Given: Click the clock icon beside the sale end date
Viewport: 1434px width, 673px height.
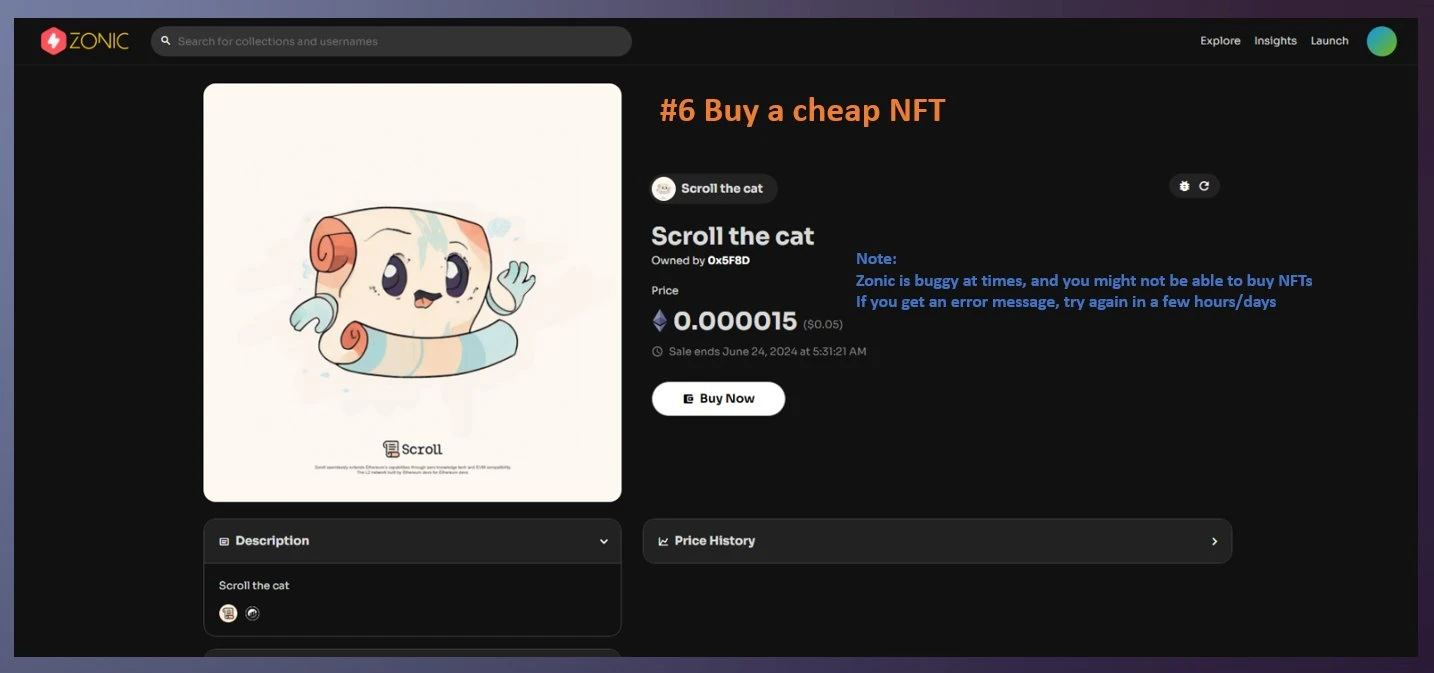Looking at the screenshot, I should (657, 351).
